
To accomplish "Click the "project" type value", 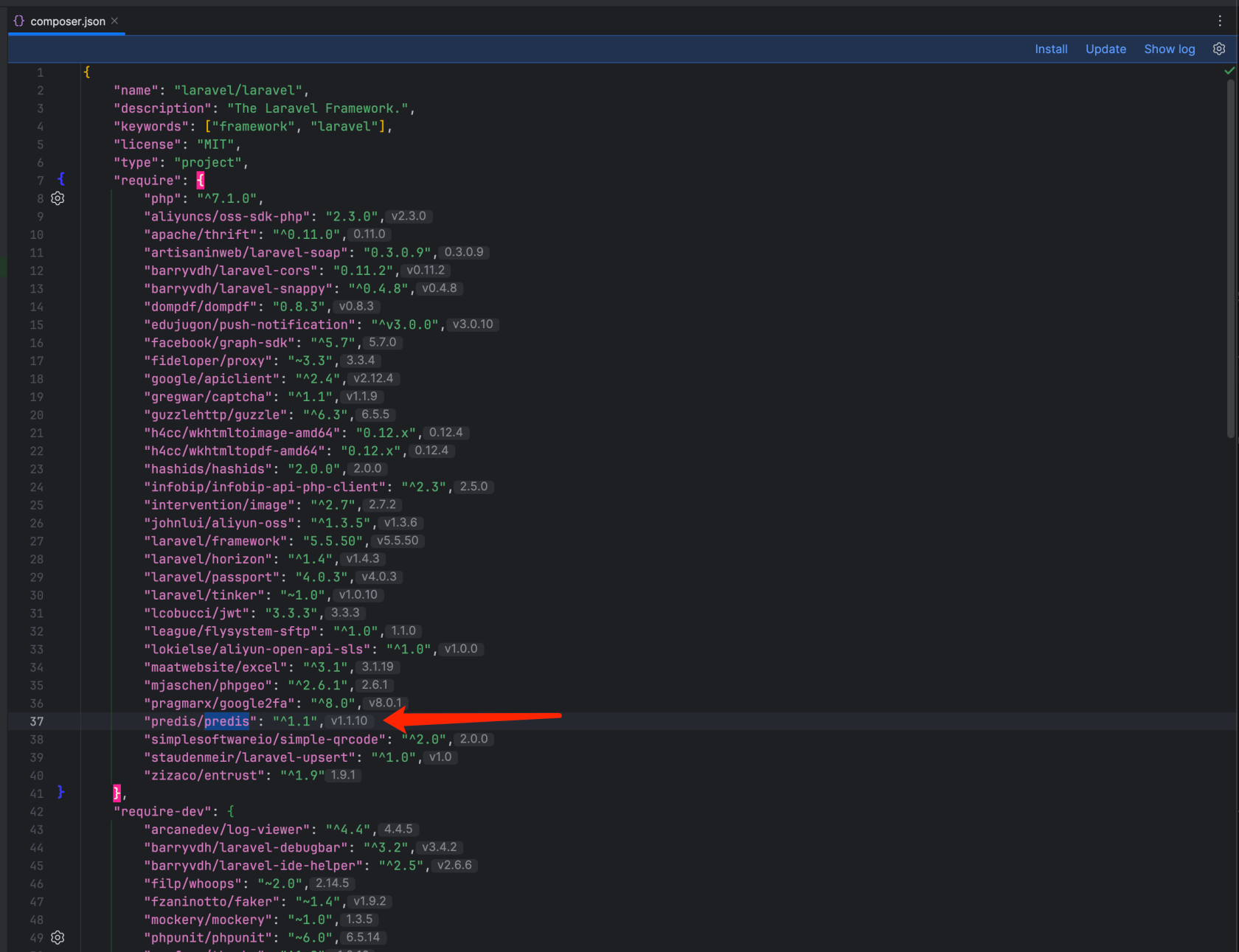I will pos(207,162).
